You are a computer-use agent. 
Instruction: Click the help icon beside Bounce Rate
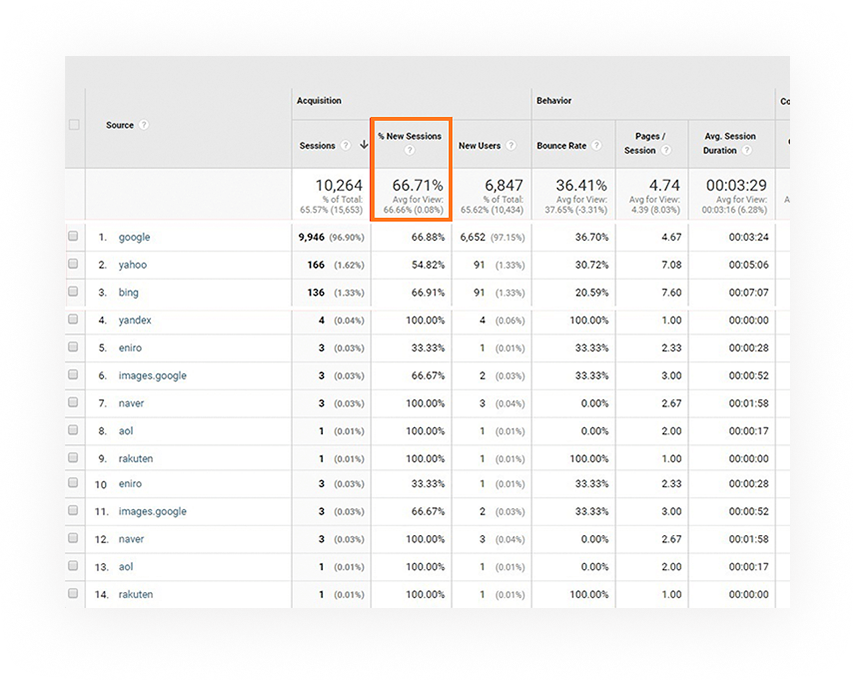pos(597,145)
